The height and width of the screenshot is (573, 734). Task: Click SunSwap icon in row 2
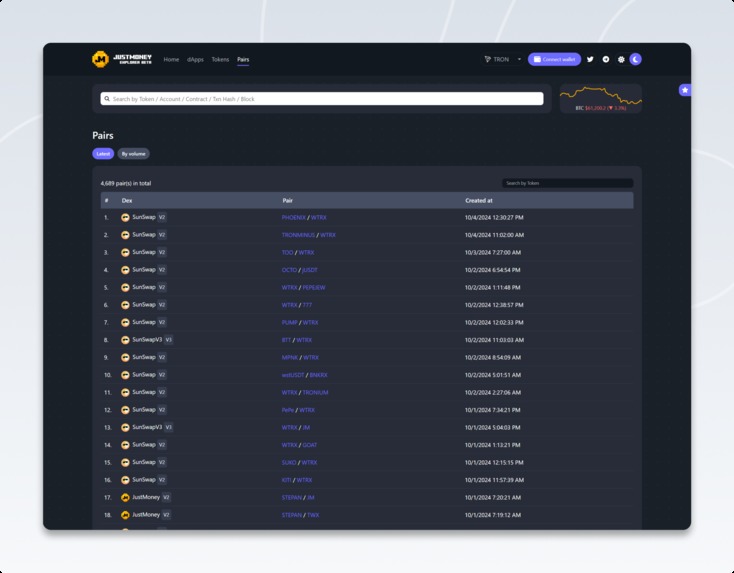point(125,235)
